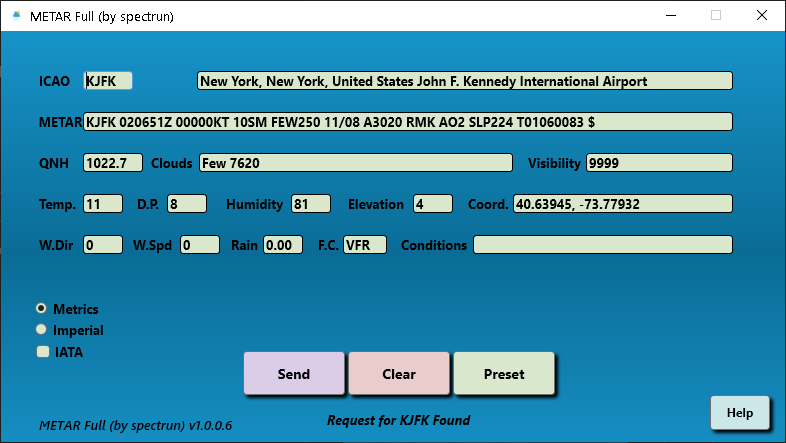This screenshot has width=786, height=443.
Task: Click the Elevation label
Action: pyautogui.click(x=375, y=204)
